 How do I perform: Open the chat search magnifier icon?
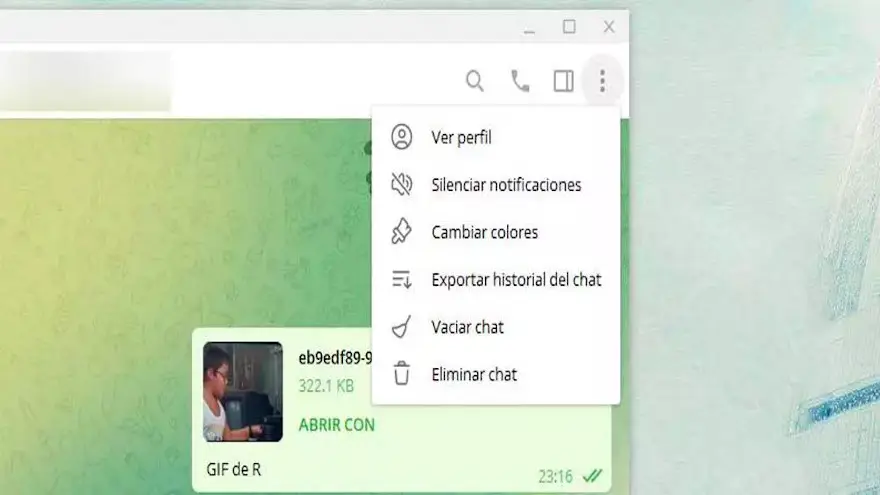tap(475, 81)
